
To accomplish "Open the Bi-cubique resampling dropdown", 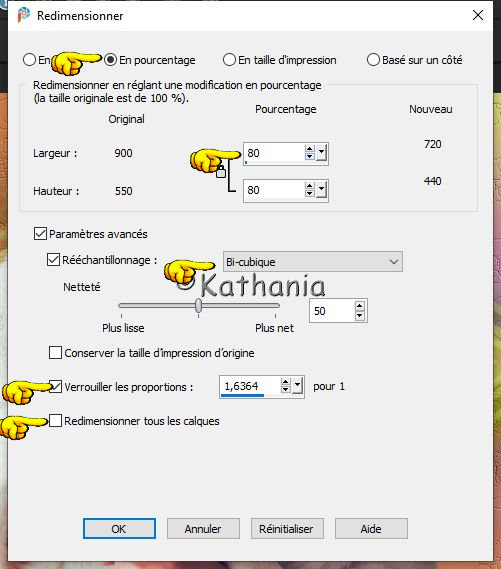I will [313, 262].
